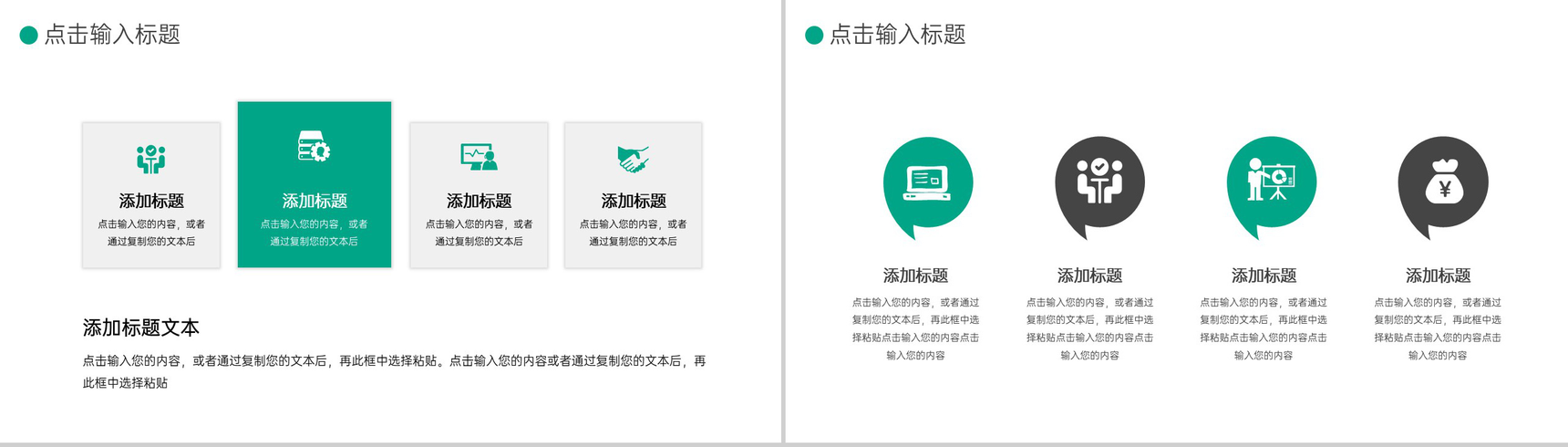Click 添加标题 below the handshake icon
The height and width of the screenshot is (447, 1568).
(x=634, y=201)
